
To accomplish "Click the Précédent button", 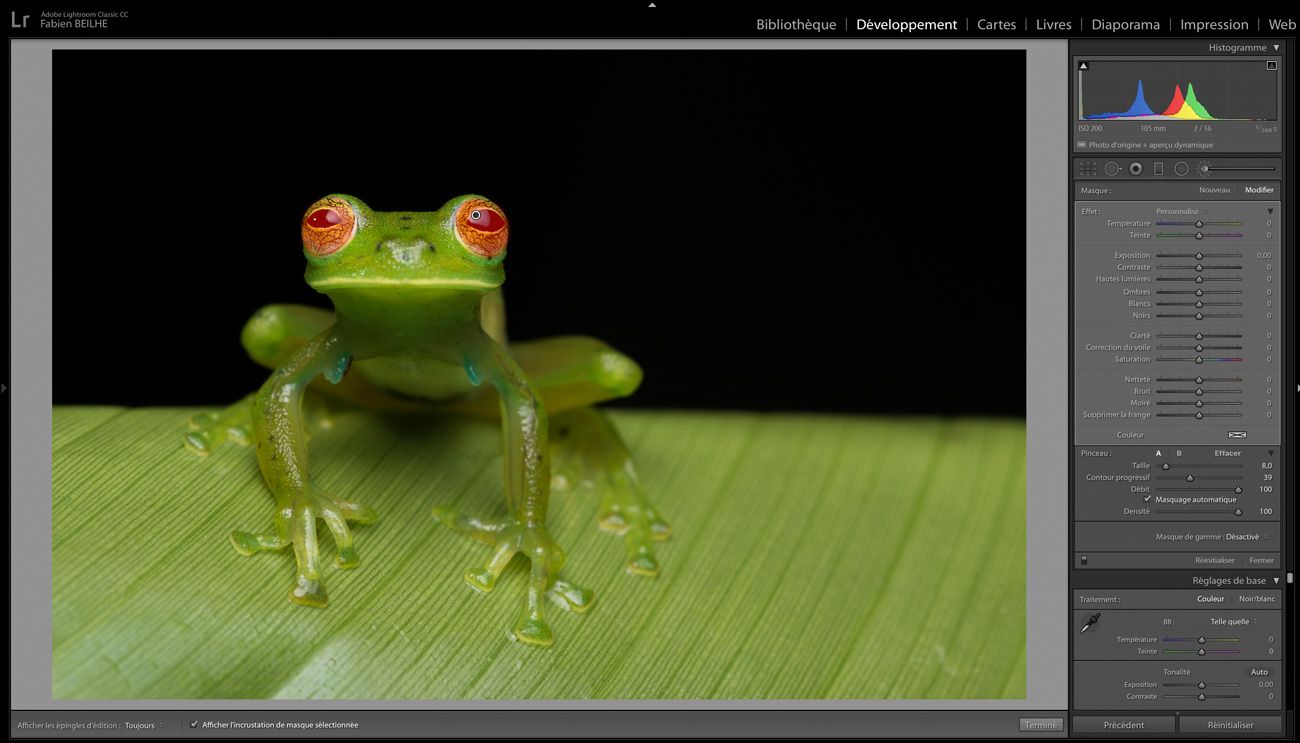I will tap(1123, 725).
